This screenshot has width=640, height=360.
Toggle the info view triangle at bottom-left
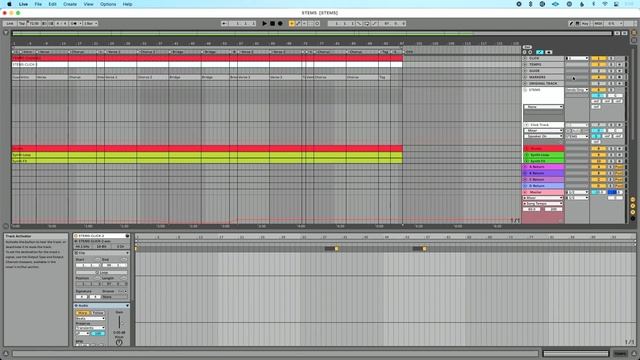pyautogui.click(x=6, y=353)
